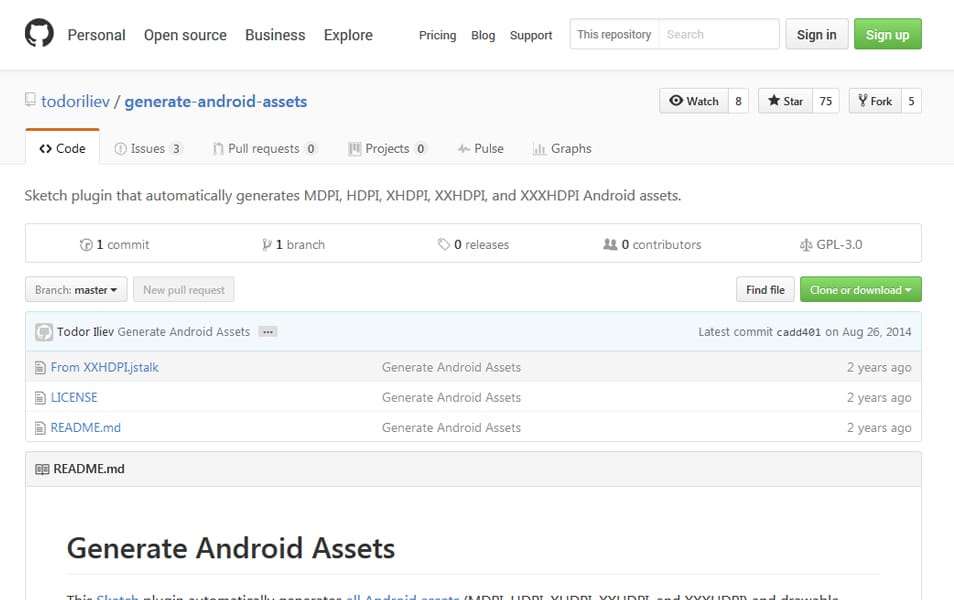Open the Projects tab
This screenshot has height=600, width=954.
pyautogui.click(x=387, y=148)
